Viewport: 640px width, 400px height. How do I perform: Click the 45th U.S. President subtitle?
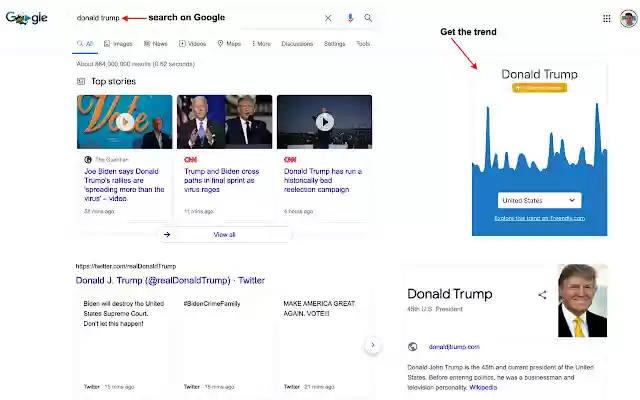pyautogui.click(x=435, y=309)
